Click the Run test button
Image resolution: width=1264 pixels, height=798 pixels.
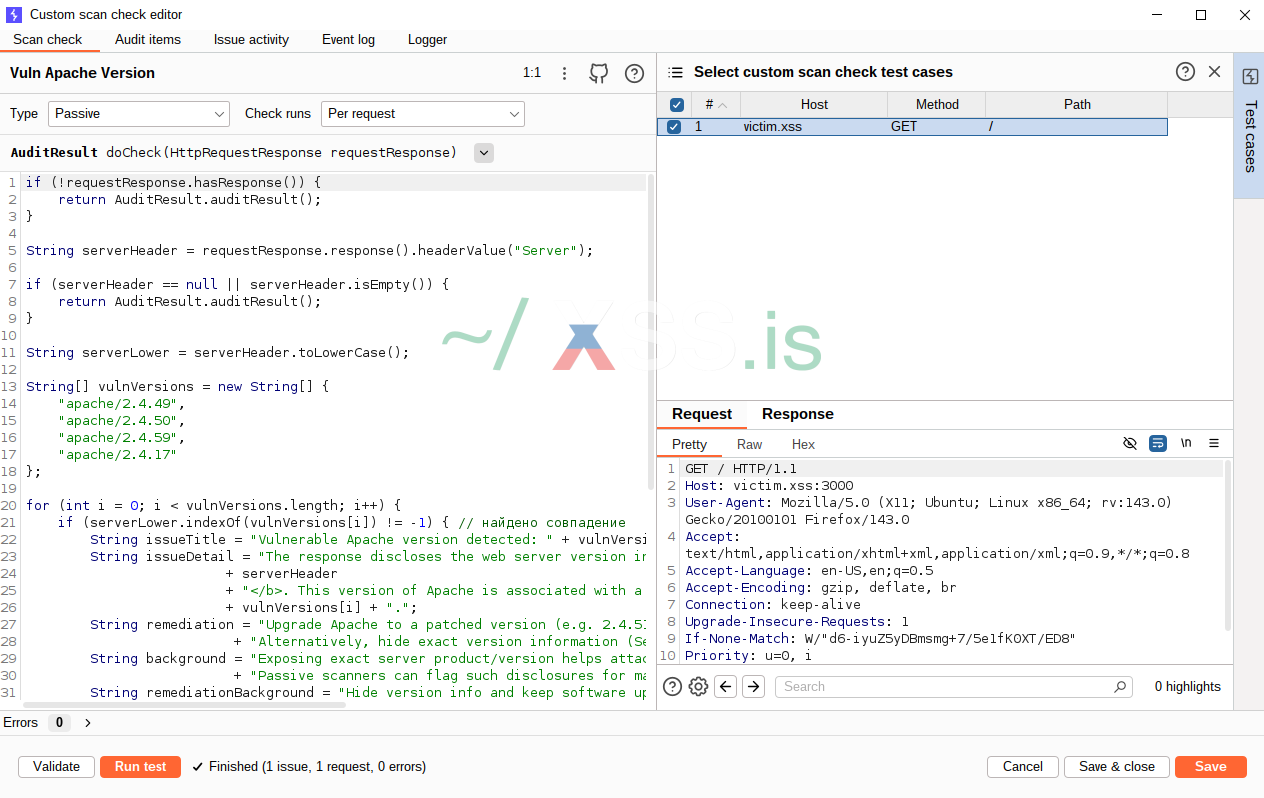pos(140,767)
